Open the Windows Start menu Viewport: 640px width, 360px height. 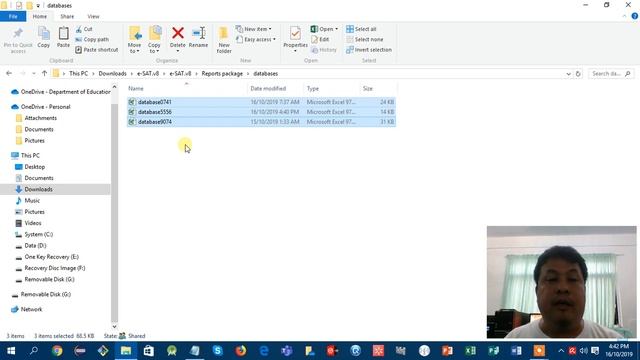tap(11, 351)
